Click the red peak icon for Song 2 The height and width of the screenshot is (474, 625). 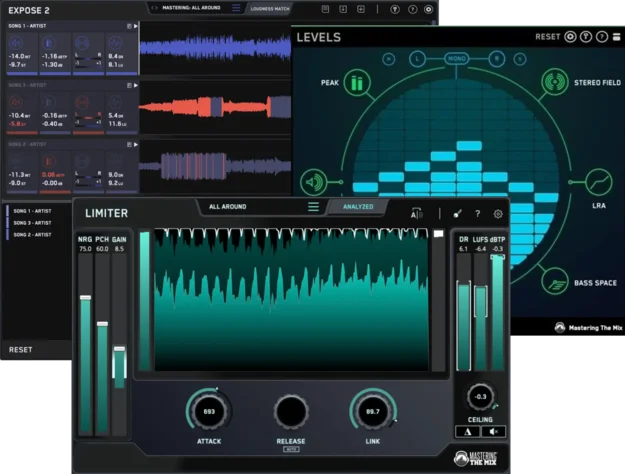pyautogui.click(x=49, y=161)
